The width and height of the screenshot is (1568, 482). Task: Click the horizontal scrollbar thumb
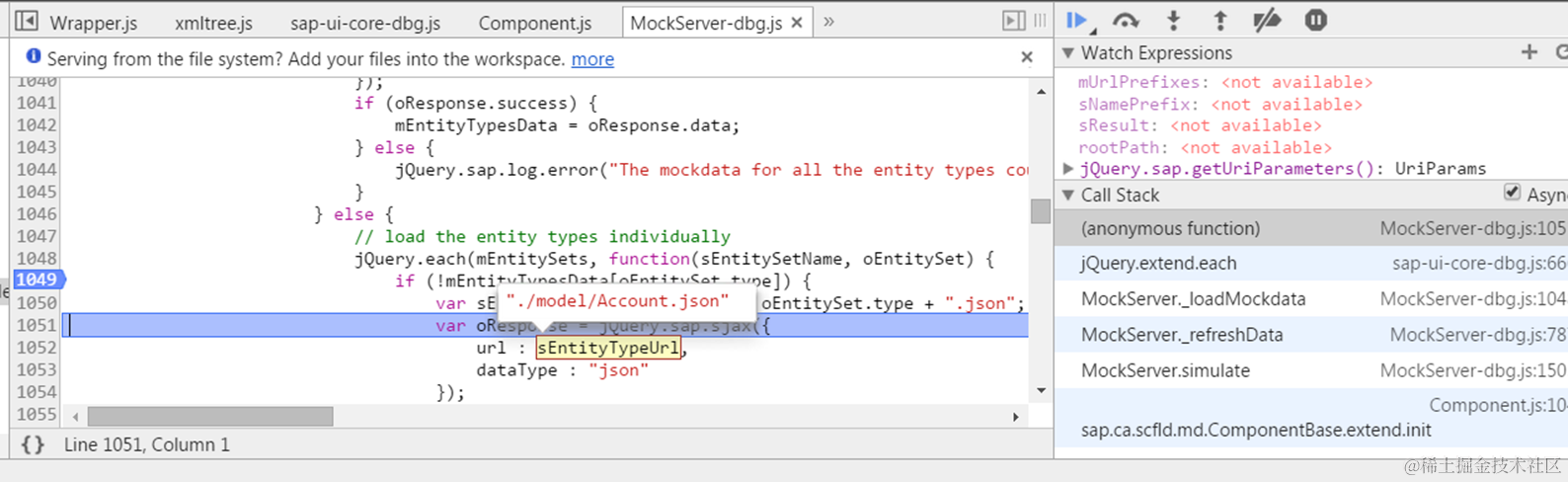point(210,417)
